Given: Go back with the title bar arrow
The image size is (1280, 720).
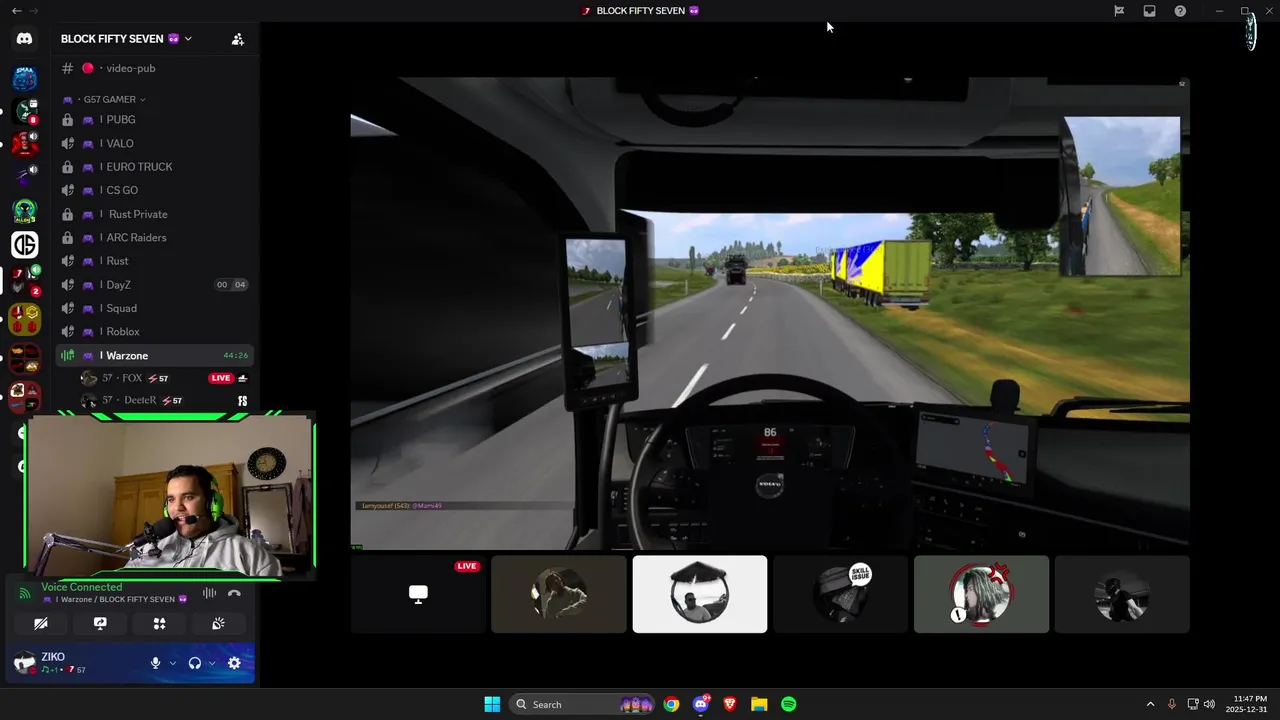Looking at the screenshot, I should click(16, 11).
